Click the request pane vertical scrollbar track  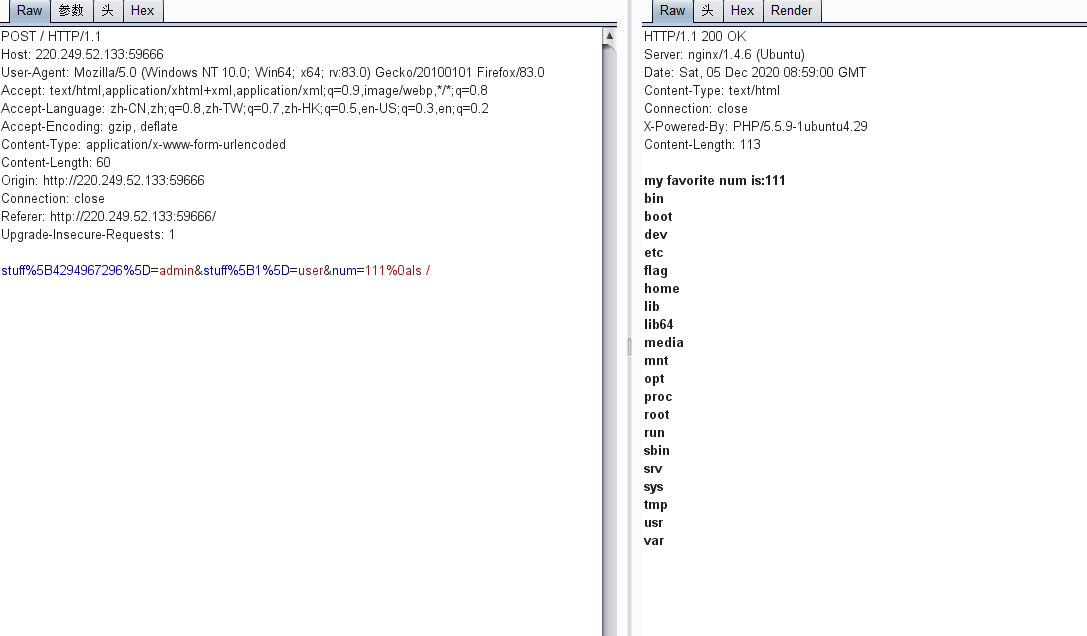coord(609,340)
